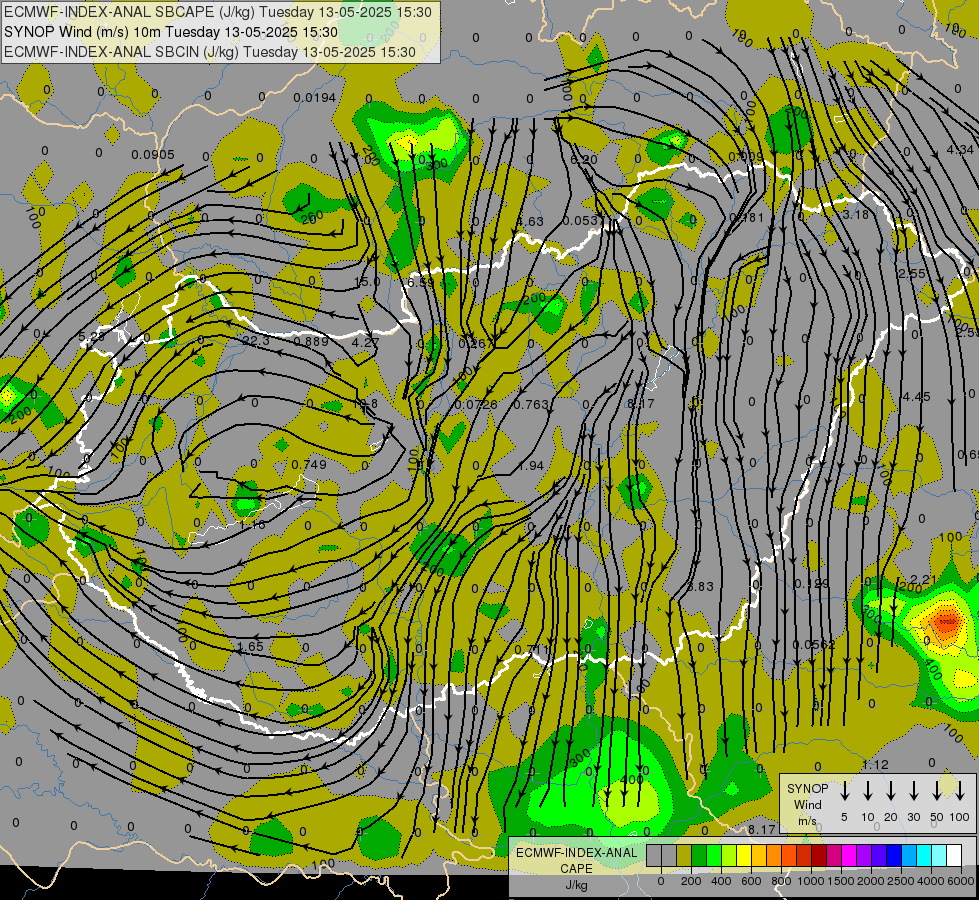The width and height of the screenshot is (979, 900).
Task: Click the station value '4.34'
Action: point(960,150)
